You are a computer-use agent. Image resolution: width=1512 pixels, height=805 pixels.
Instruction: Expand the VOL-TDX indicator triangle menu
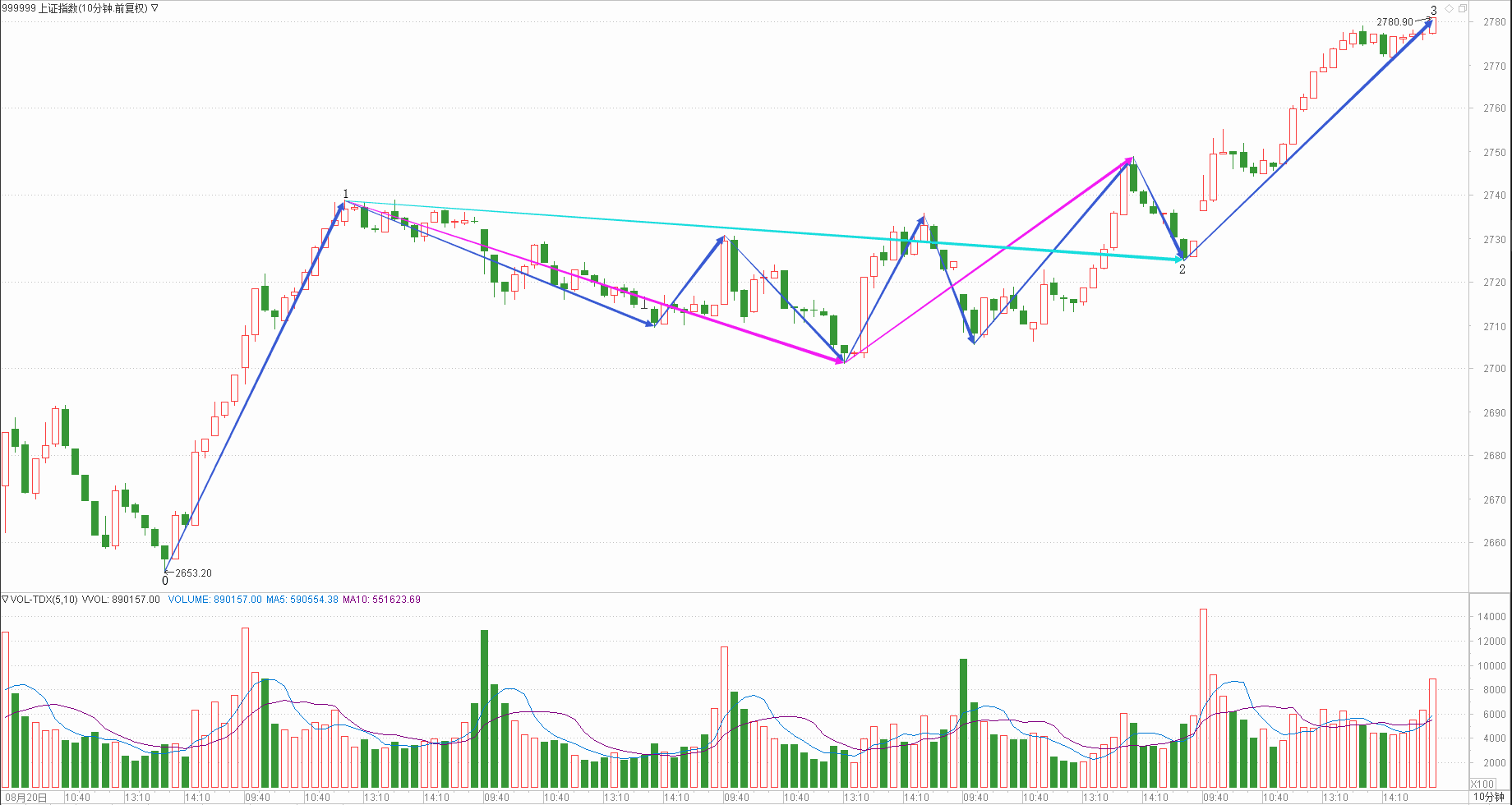point(5,600)
